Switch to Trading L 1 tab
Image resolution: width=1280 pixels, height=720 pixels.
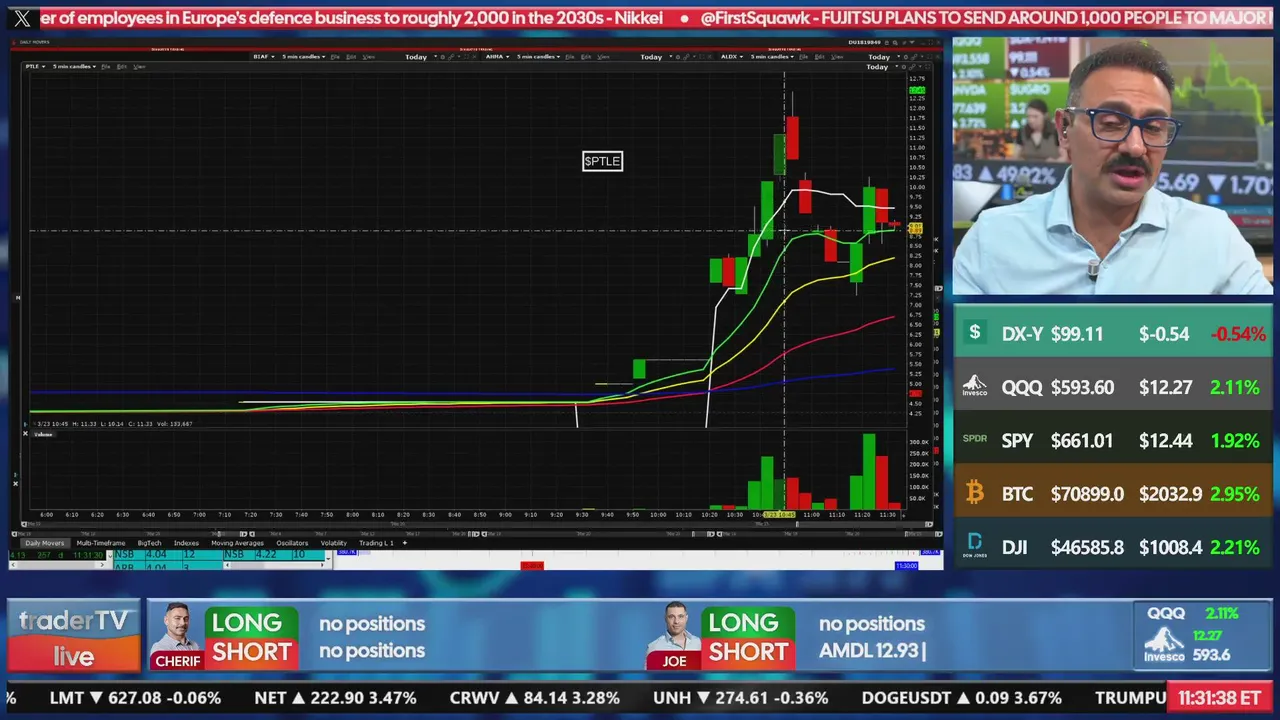(376, 543)
